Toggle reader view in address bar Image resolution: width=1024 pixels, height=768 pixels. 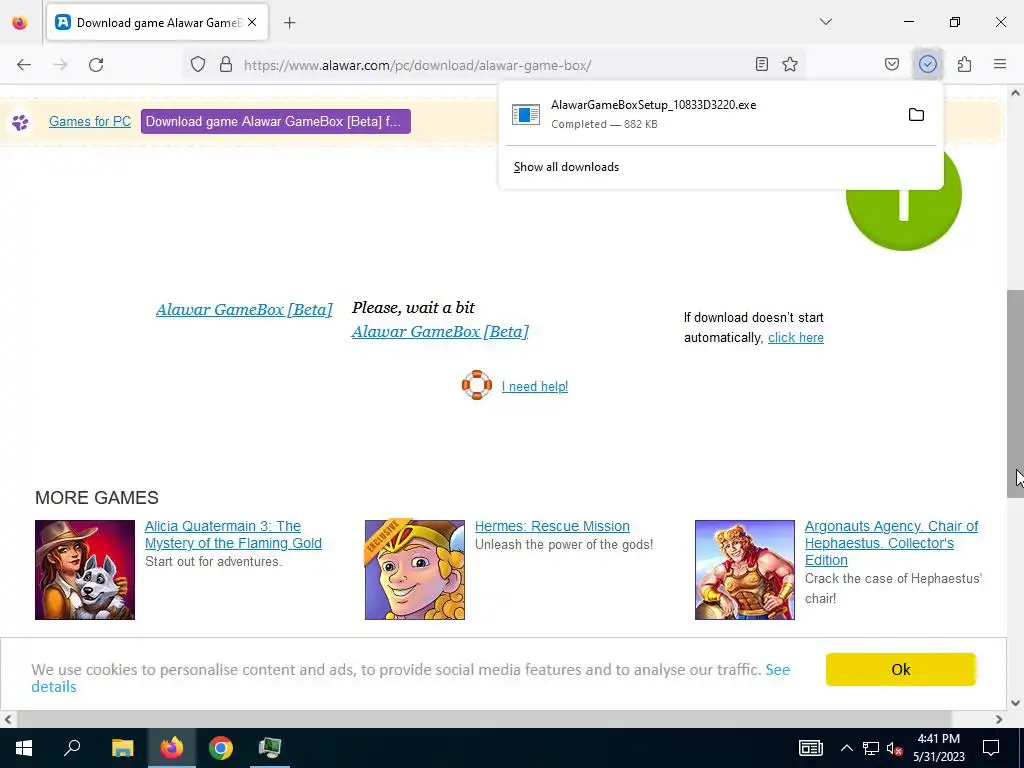tap(761, 64)
